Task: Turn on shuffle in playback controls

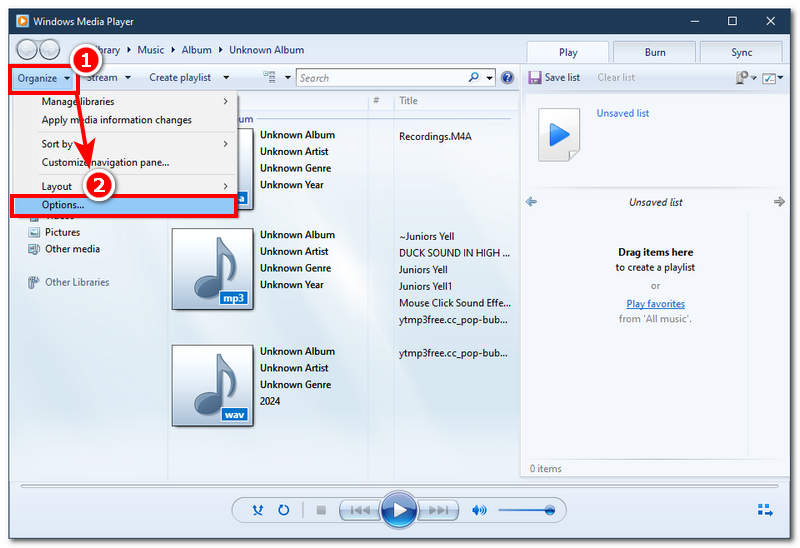Action: tap(258, 510)
